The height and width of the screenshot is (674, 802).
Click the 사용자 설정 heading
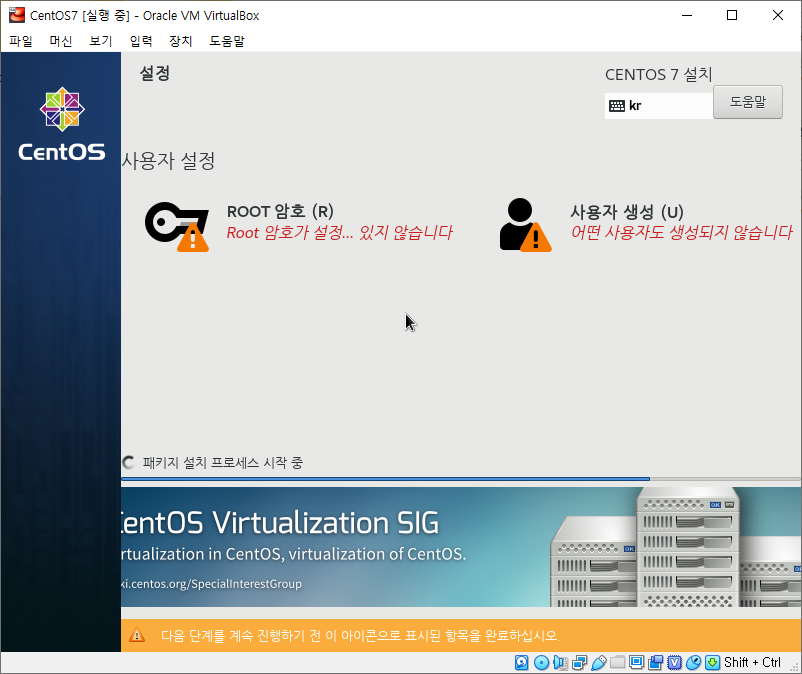point(168,161)
